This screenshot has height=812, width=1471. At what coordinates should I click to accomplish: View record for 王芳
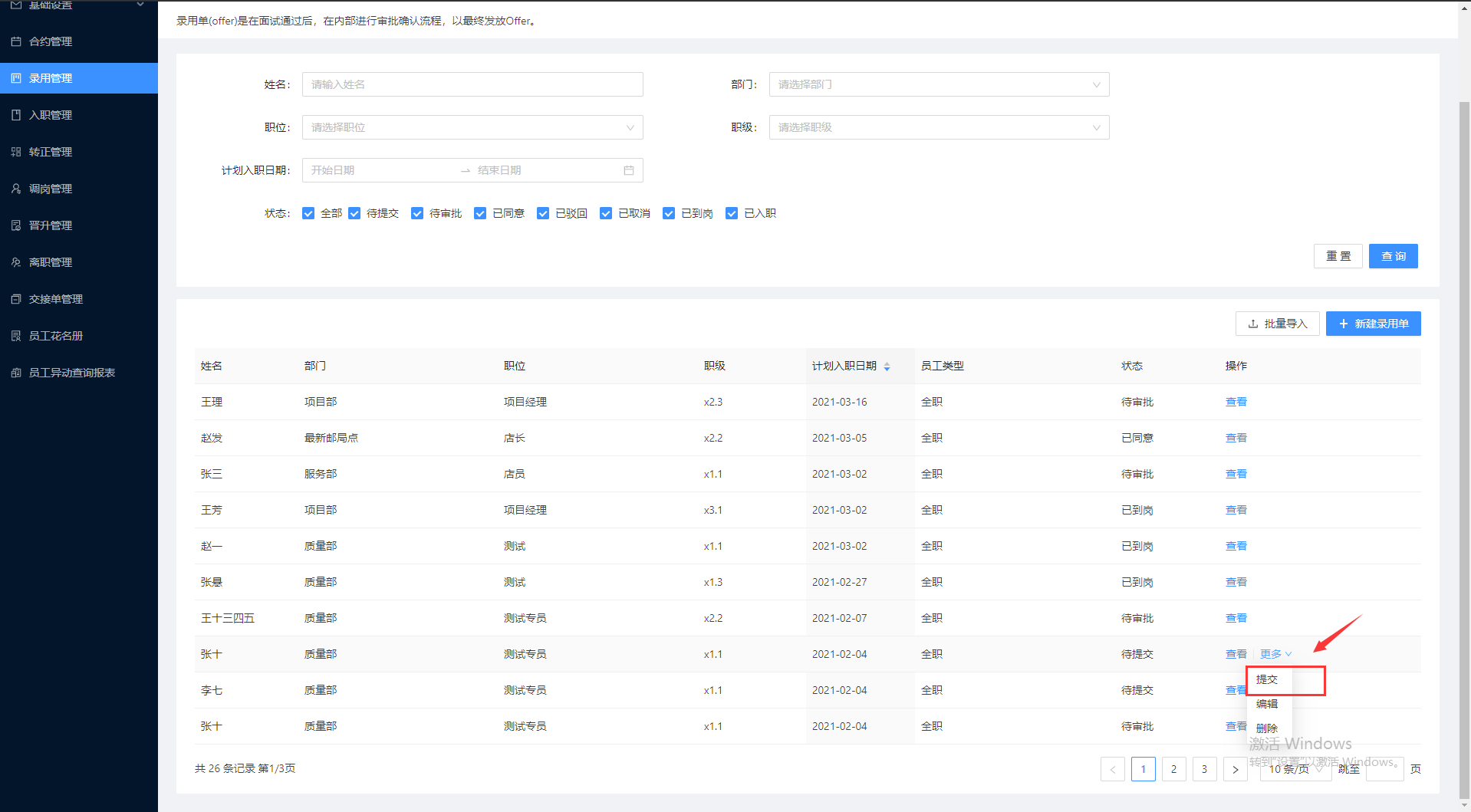[x=1236, y=510]
